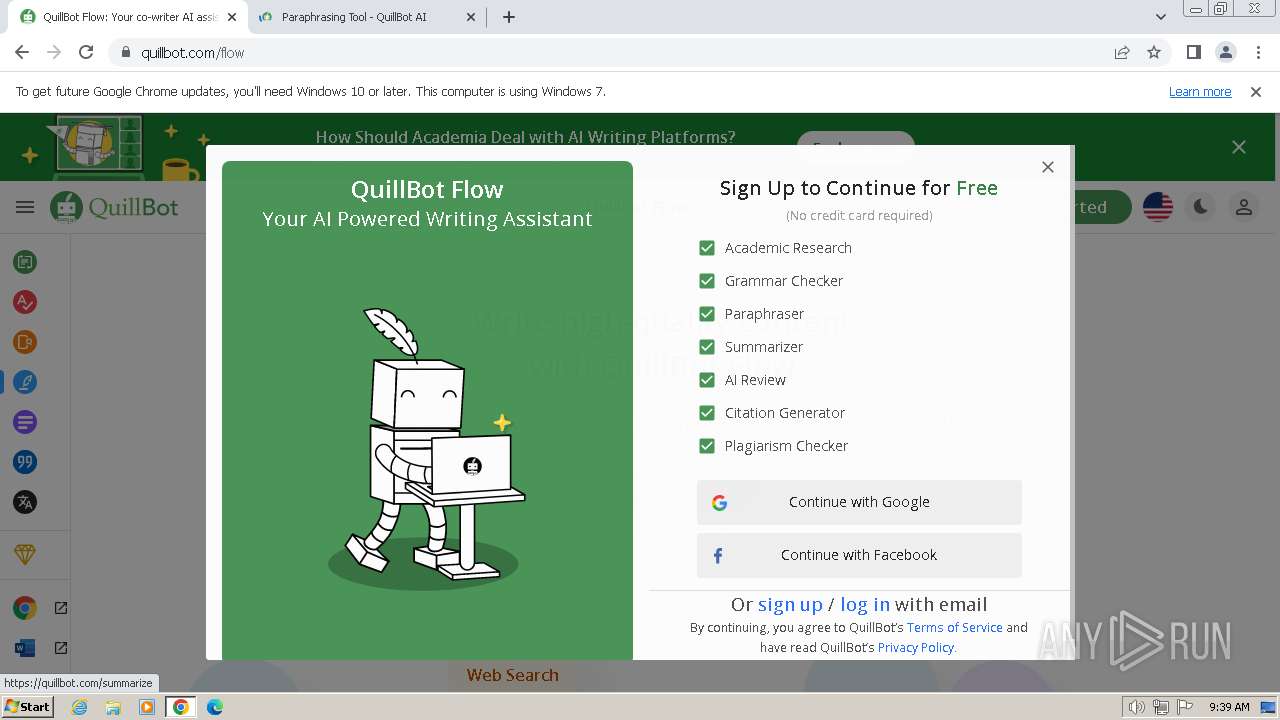The height and width of the screenshot is (720, 1280).
Task: Click the Premium diamond icon
Action: (x=25, y=554)
